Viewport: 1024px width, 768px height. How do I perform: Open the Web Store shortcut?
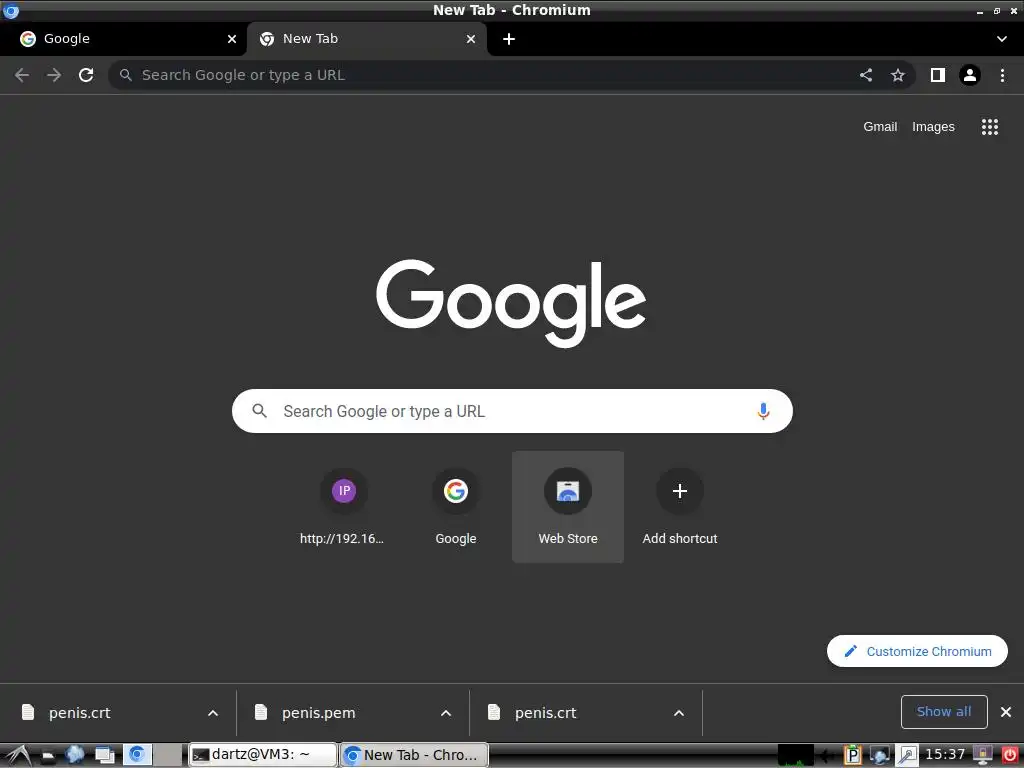point(568,507)
